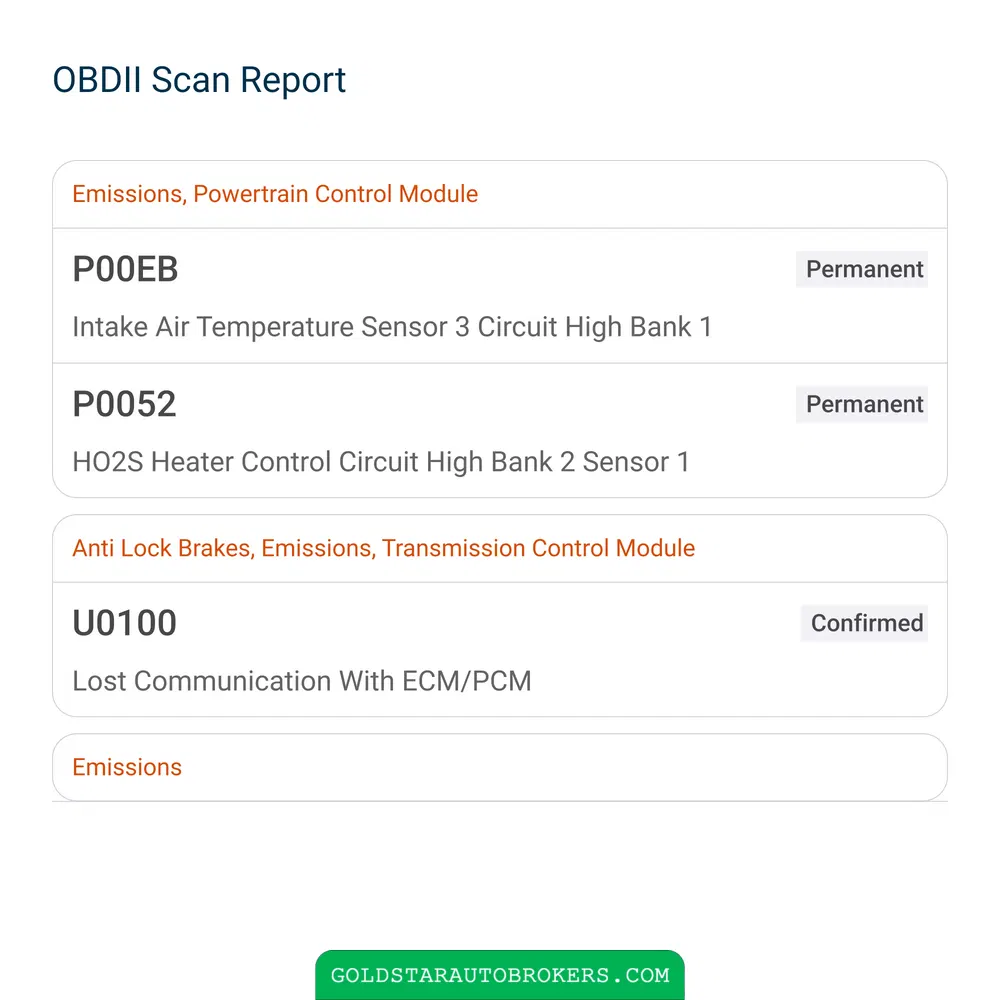1000x1000 pixels.
Task: Click the Confirmed status badge
Action: tap(864, 623)
